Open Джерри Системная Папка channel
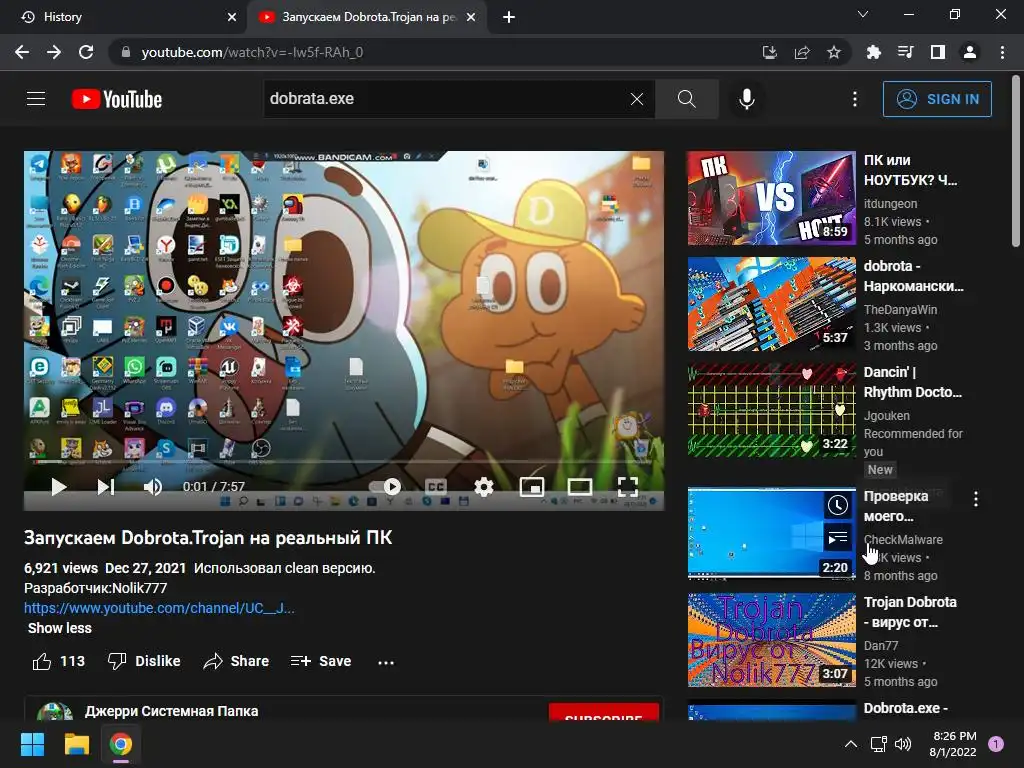 click(x=171, y=711)
